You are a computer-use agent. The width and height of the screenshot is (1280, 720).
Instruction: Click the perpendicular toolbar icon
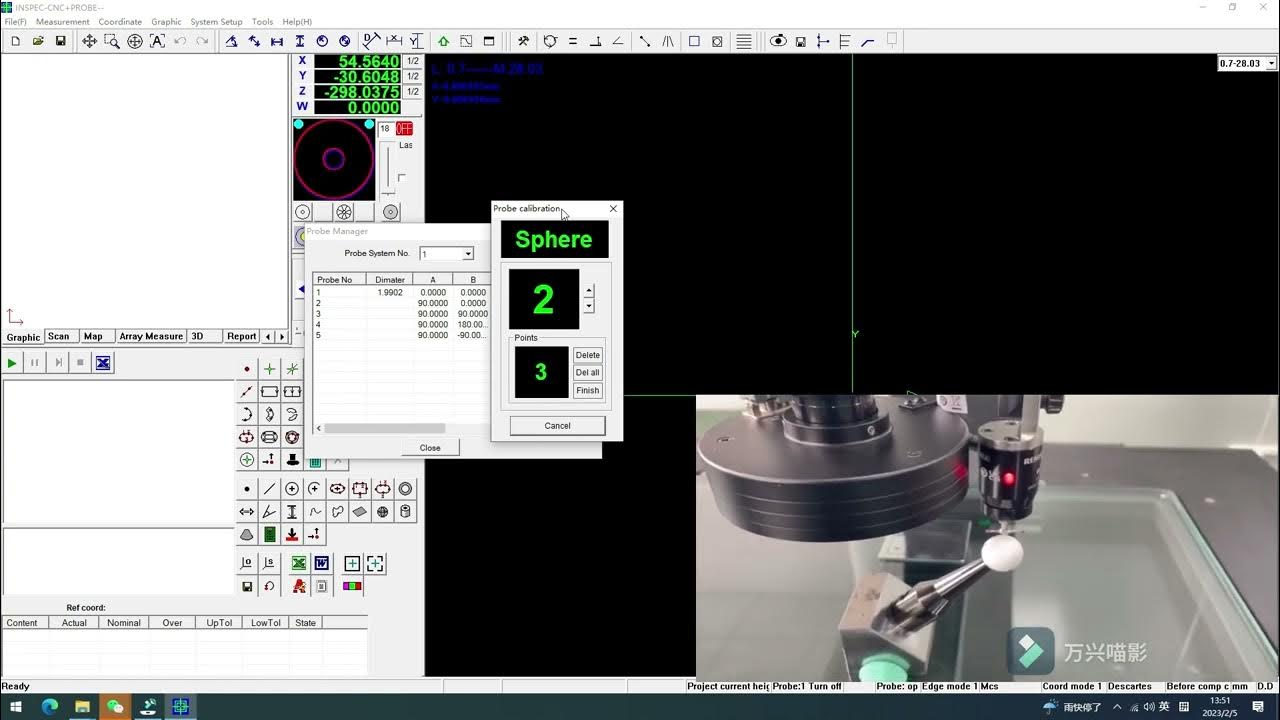[596, 41]
